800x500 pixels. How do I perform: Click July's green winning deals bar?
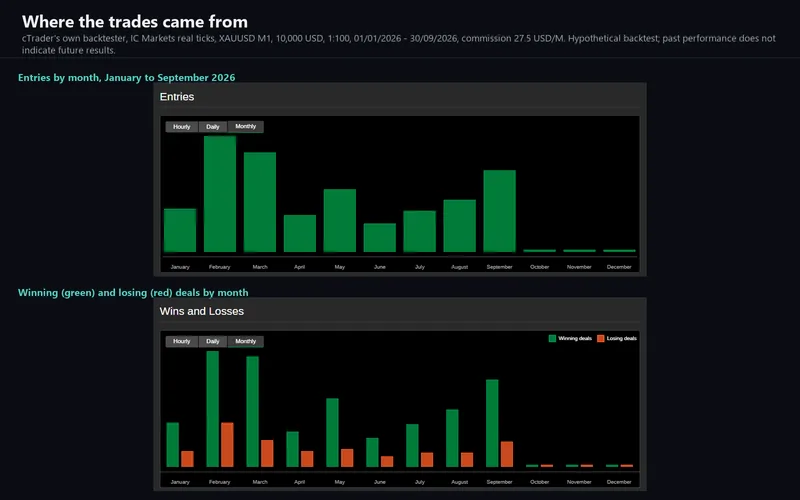tap(412, 445)
